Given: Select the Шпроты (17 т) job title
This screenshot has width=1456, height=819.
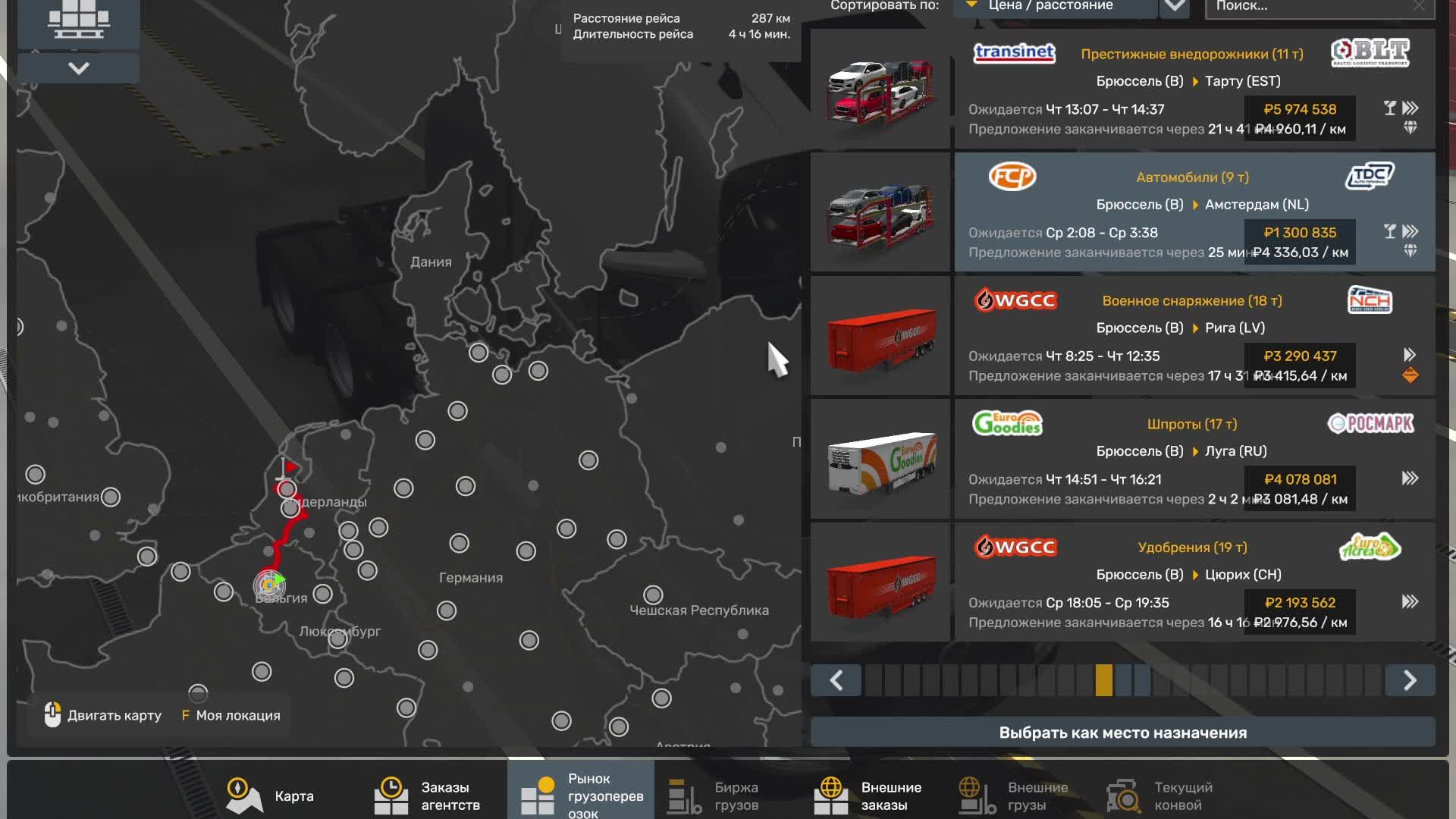Looking at the screenshot, I should pos(1192,424).
